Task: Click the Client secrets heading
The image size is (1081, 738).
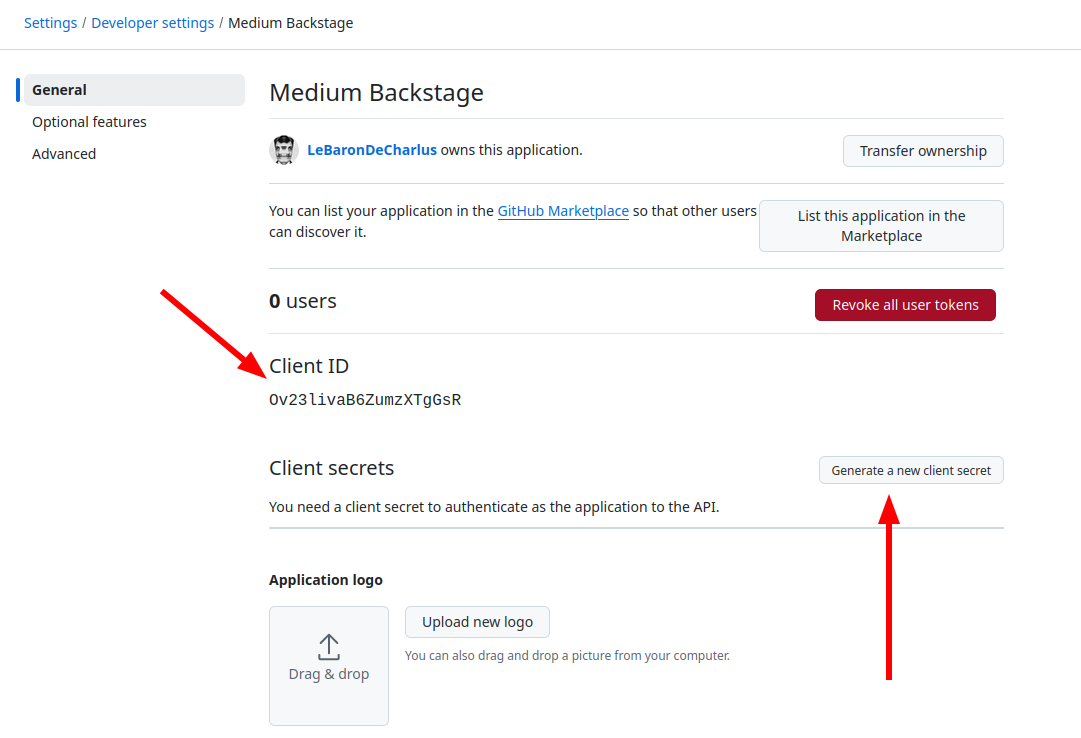Action: pyautogui.click(x=332, y=468)
